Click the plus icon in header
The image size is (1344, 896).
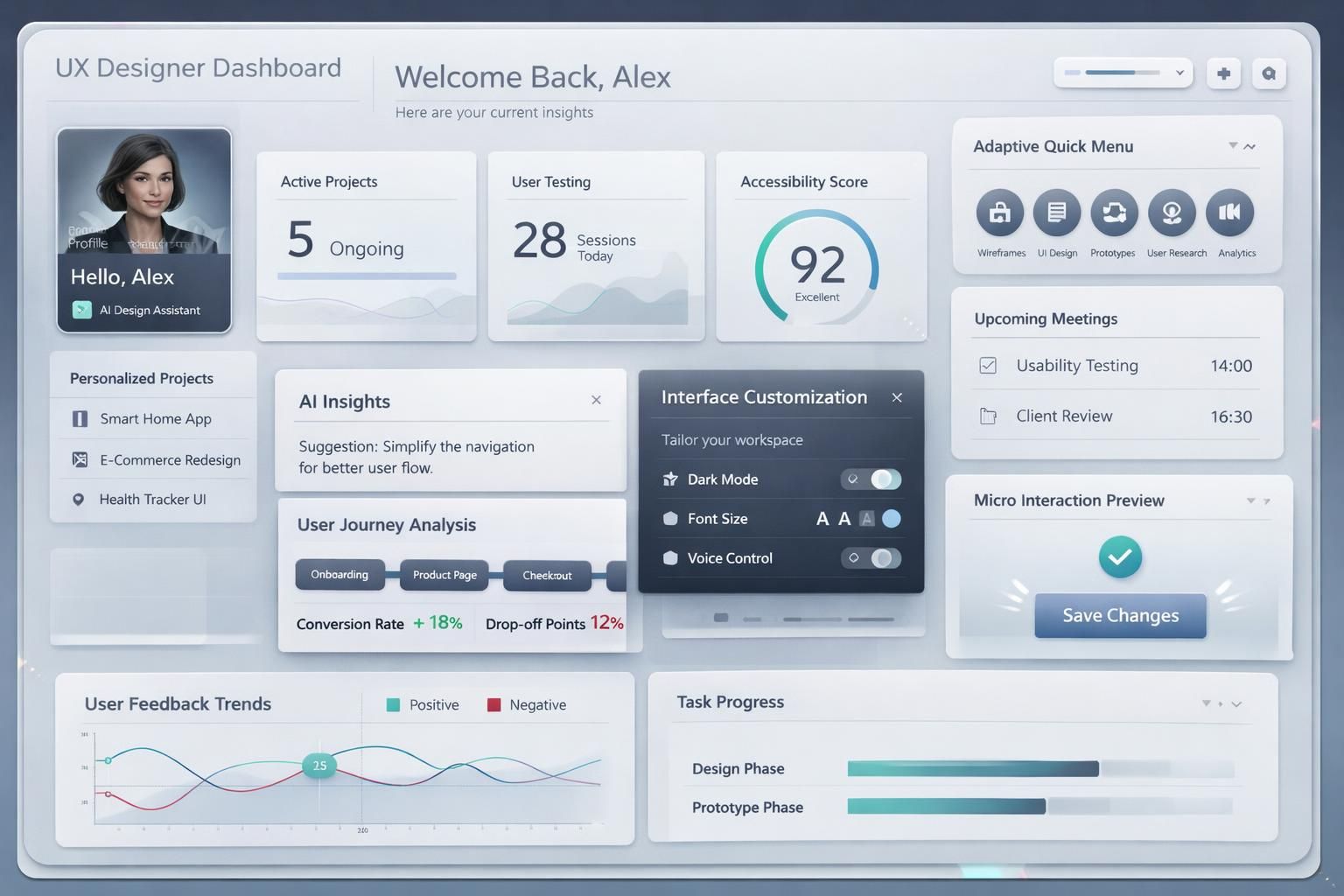[1223, 73]
